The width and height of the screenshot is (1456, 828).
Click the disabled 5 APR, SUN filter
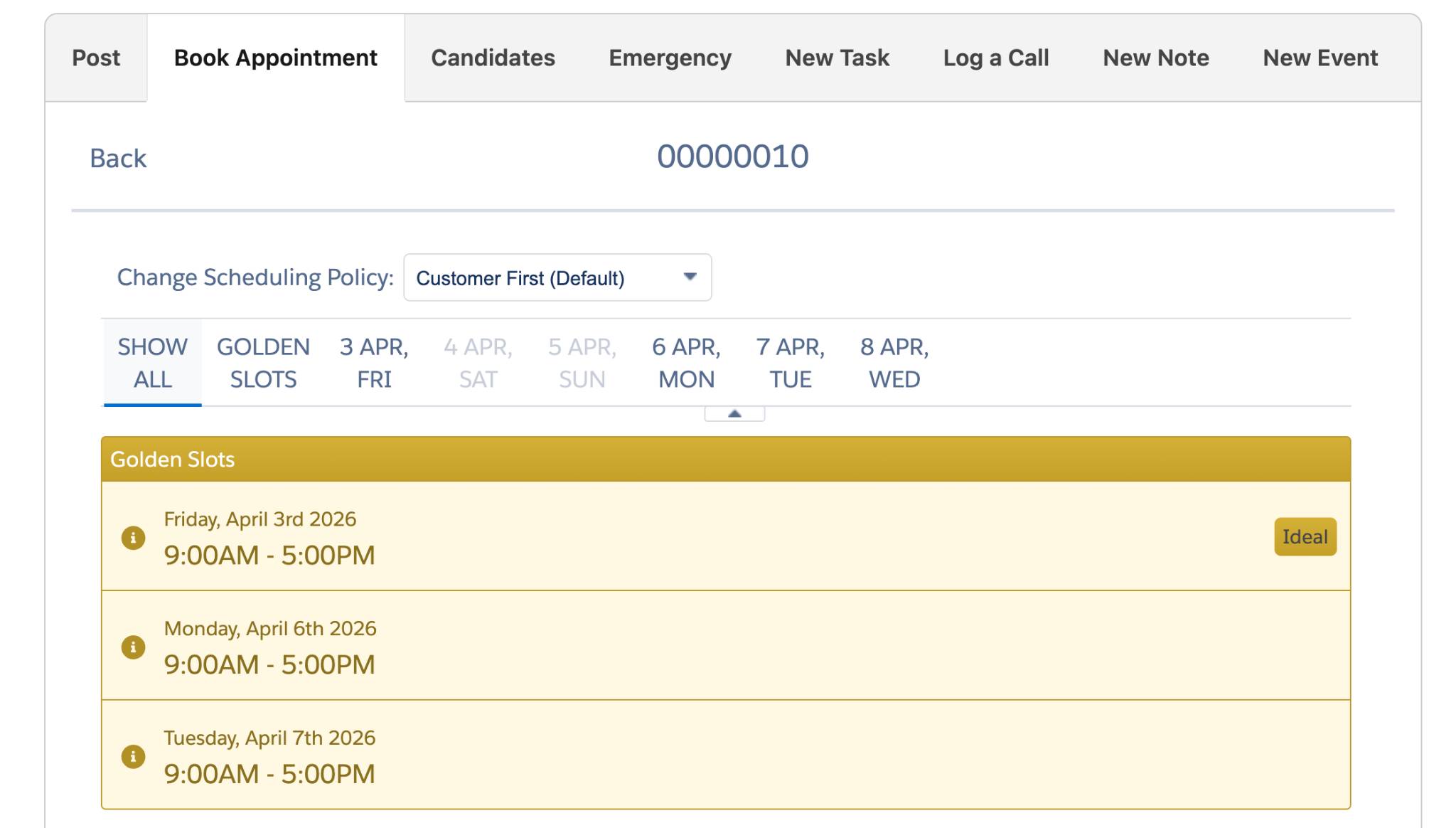[x=582, y=363]
